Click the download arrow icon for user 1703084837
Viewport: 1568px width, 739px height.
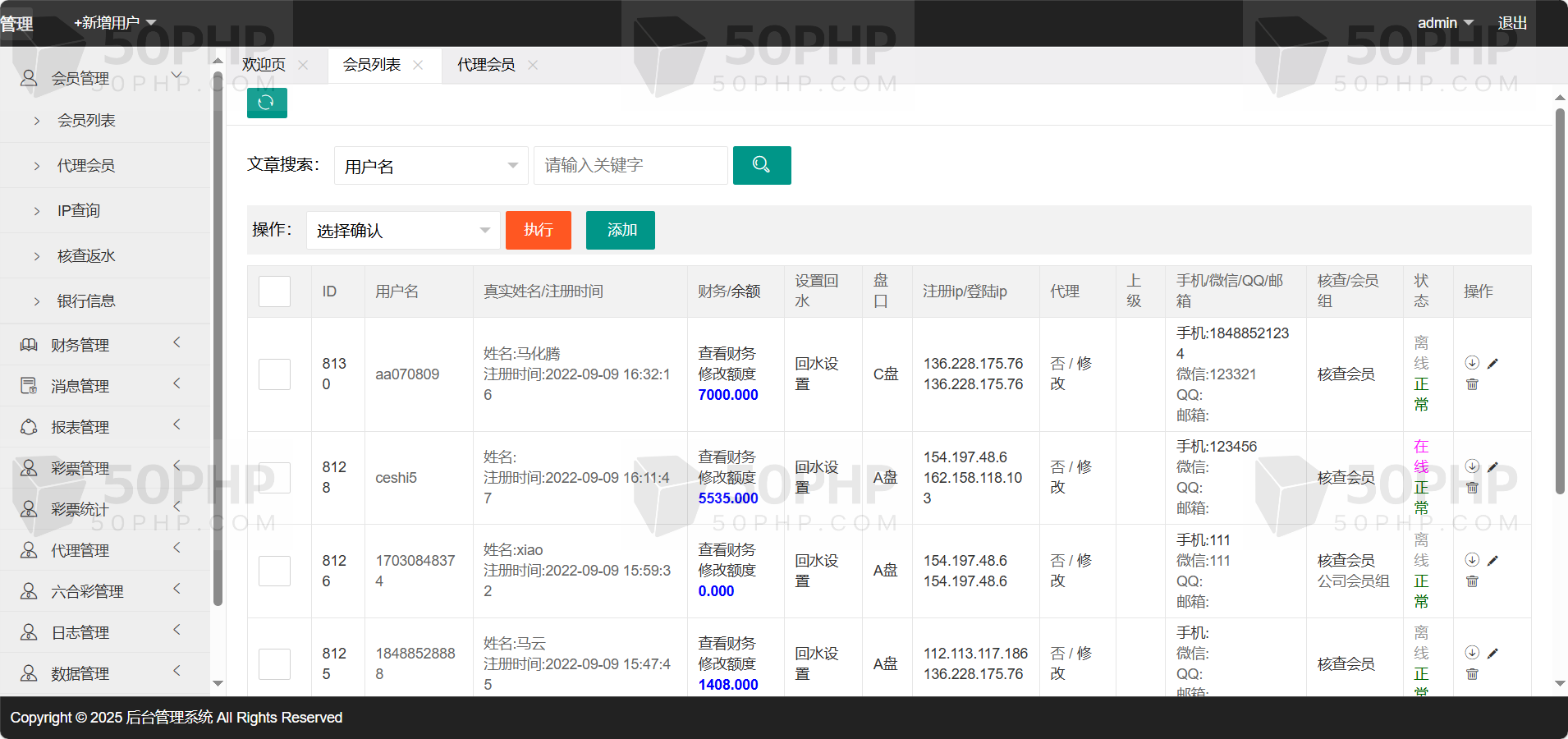1472,560
